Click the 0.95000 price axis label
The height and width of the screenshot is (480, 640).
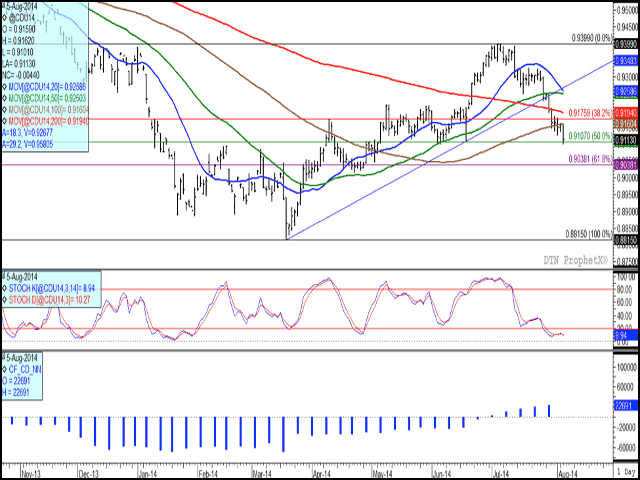629,10
